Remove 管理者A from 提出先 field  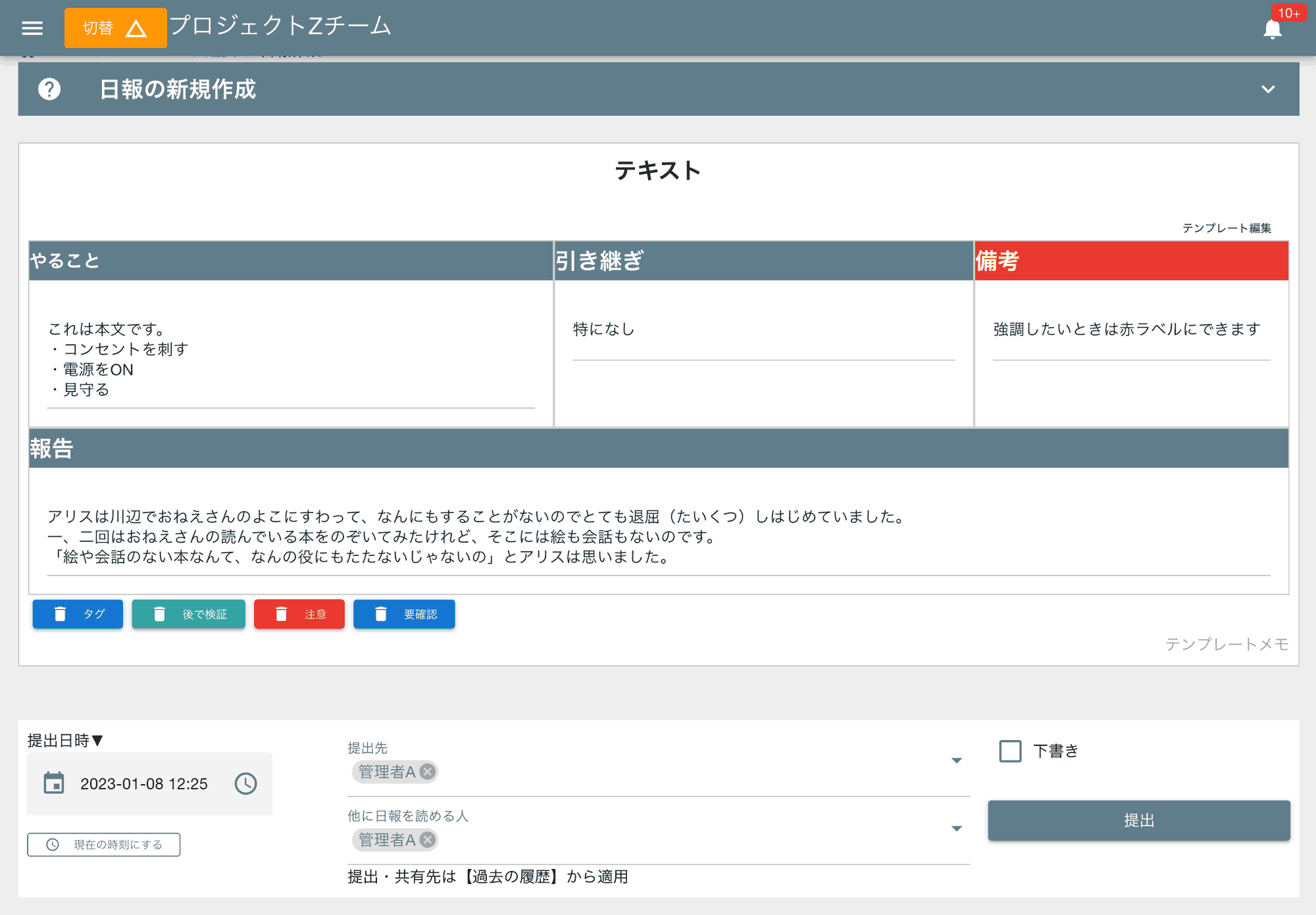(428, 772)
